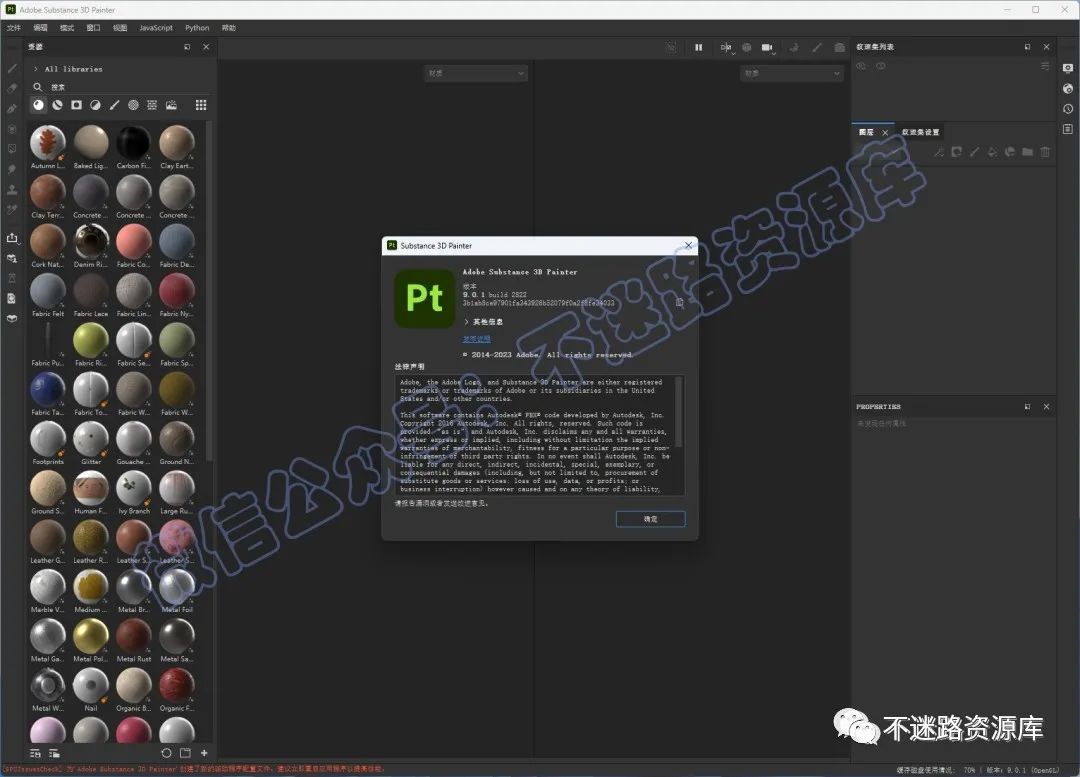Change asset grid thumbnail size icon
1080x777 pixels.
(201, 105)
